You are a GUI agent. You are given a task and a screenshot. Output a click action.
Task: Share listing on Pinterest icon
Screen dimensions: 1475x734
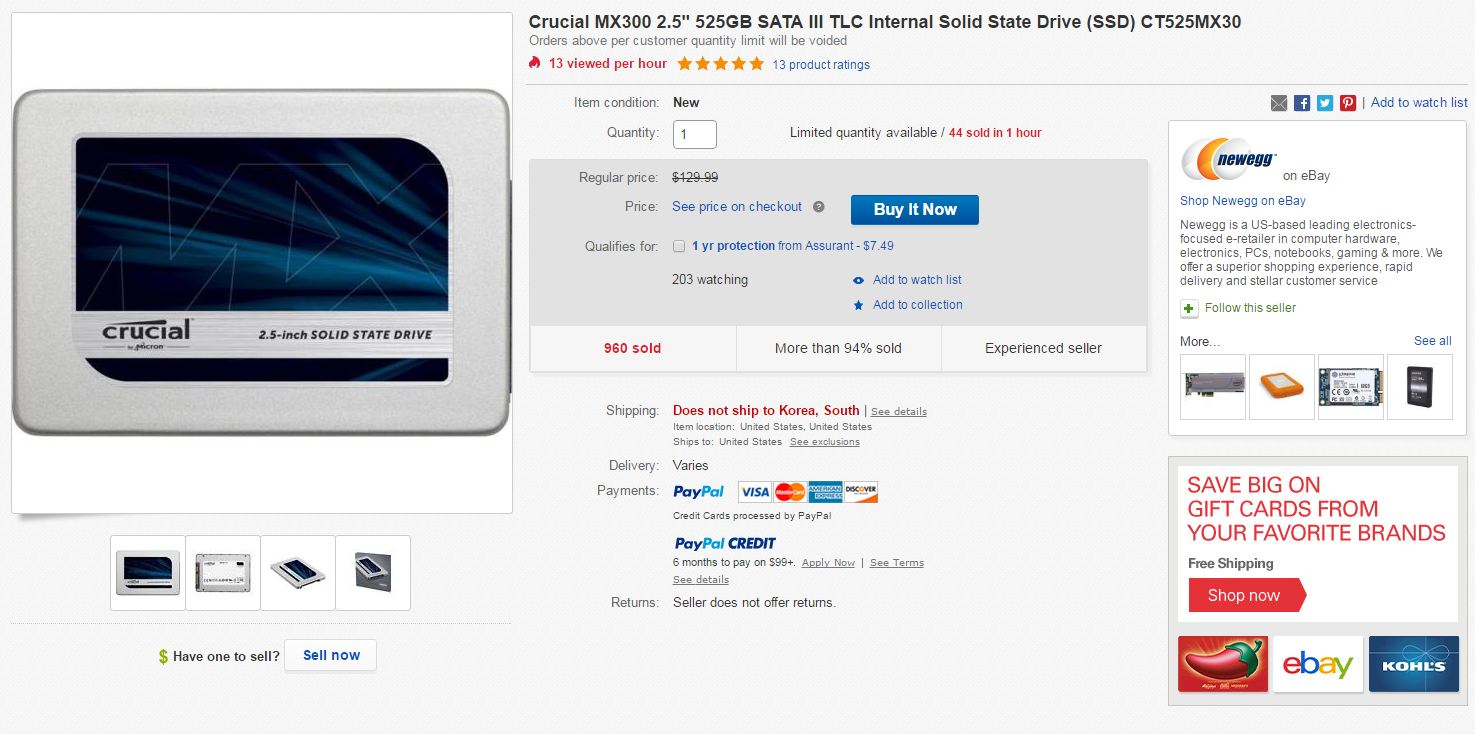[x=1348, y=103]
